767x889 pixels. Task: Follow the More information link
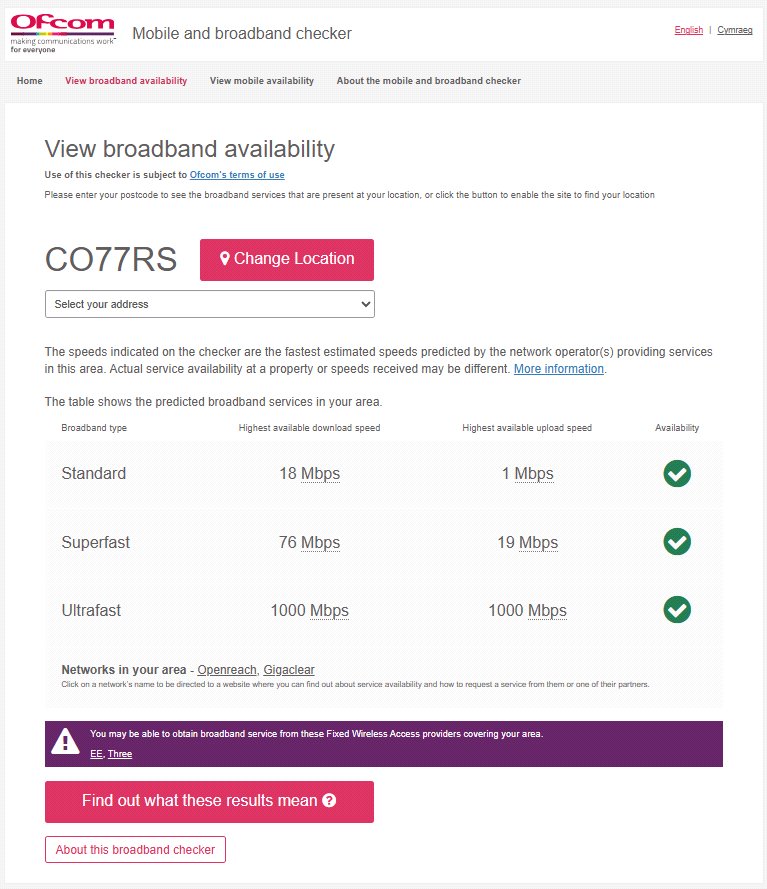[x=559, y=369]
